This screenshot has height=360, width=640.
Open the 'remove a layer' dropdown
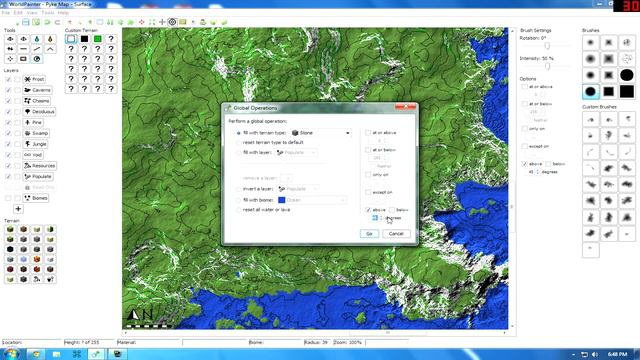(x=287, y=178)
